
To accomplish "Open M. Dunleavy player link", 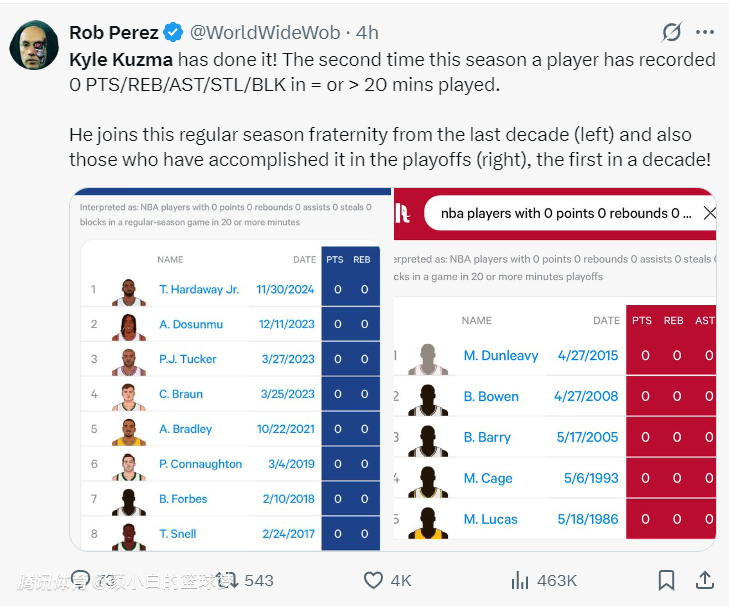I will point(501,355).
